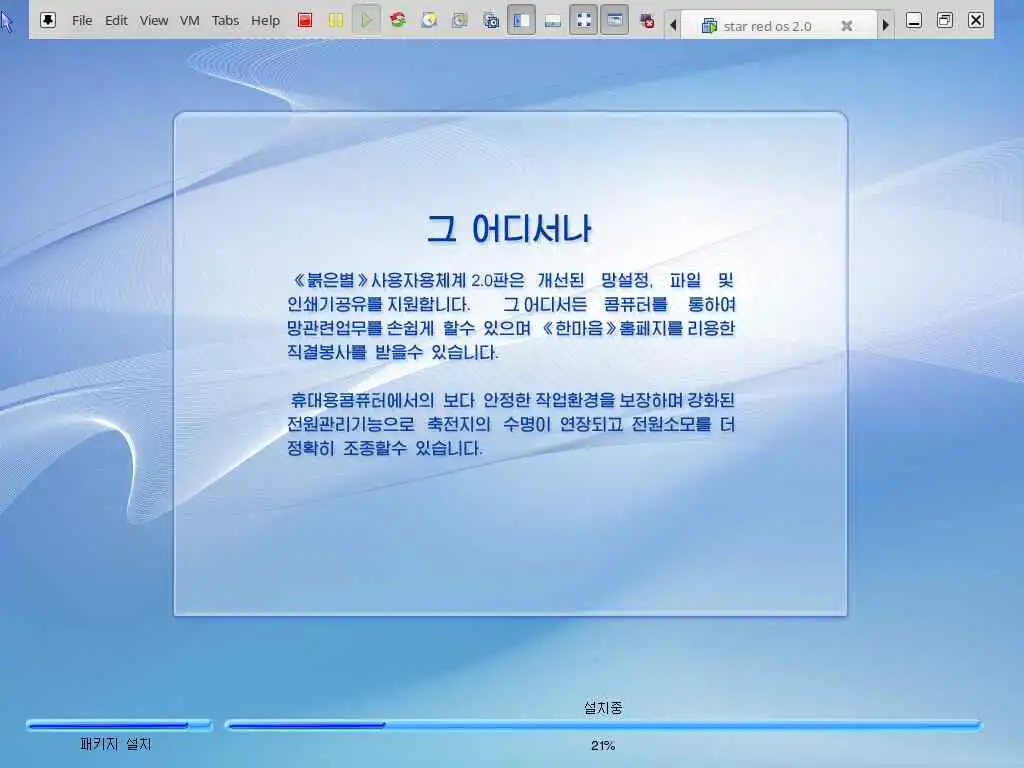1024x768 pixels.
Task: Click the '그 어디서나' heading
Action: point(509,229)
